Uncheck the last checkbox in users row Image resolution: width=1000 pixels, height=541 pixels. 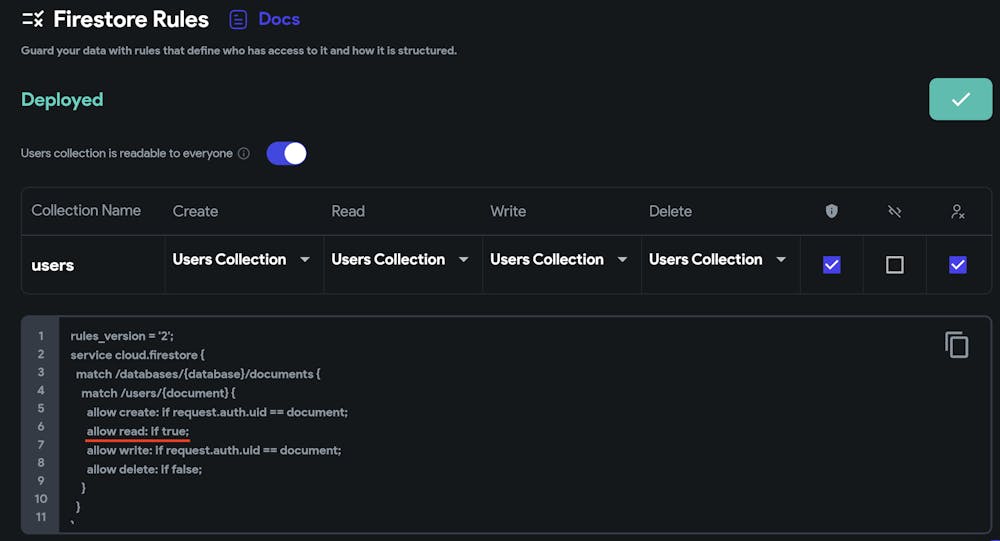click(957, 265)
